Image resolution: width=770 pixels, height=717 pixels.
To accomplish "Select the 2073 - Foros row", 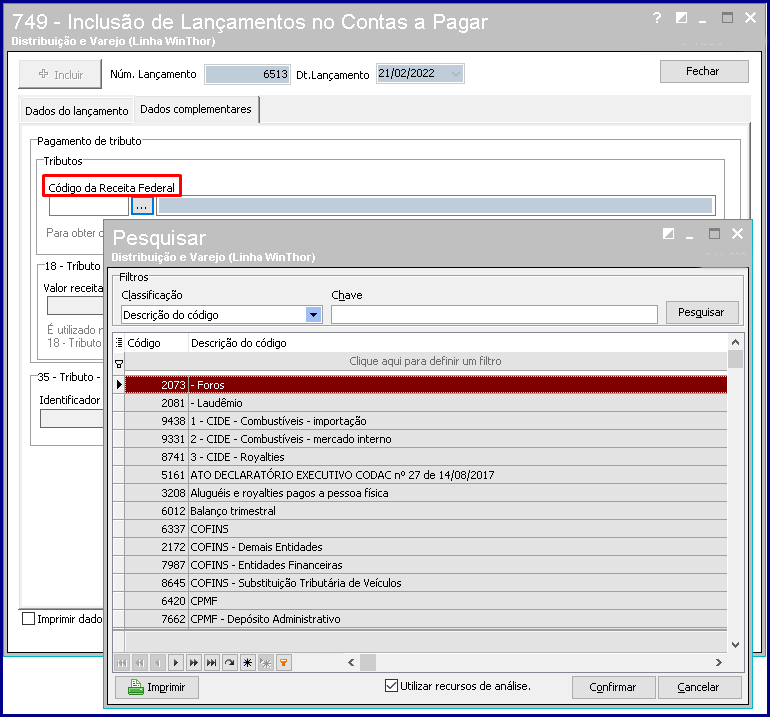I will coord(426,385).
